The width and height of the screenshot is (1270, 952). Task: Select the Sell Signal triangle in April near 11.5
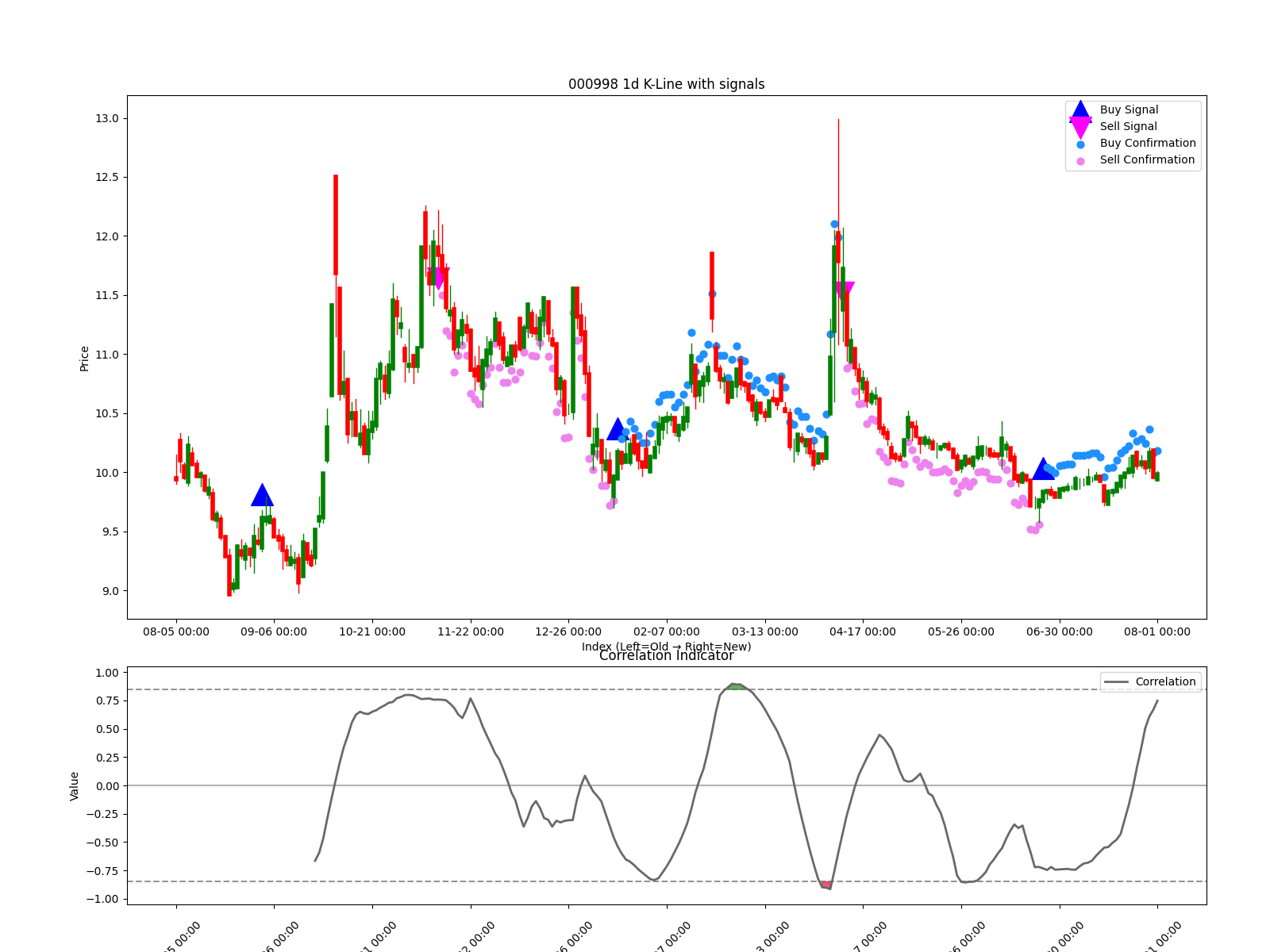coord(843,294)
